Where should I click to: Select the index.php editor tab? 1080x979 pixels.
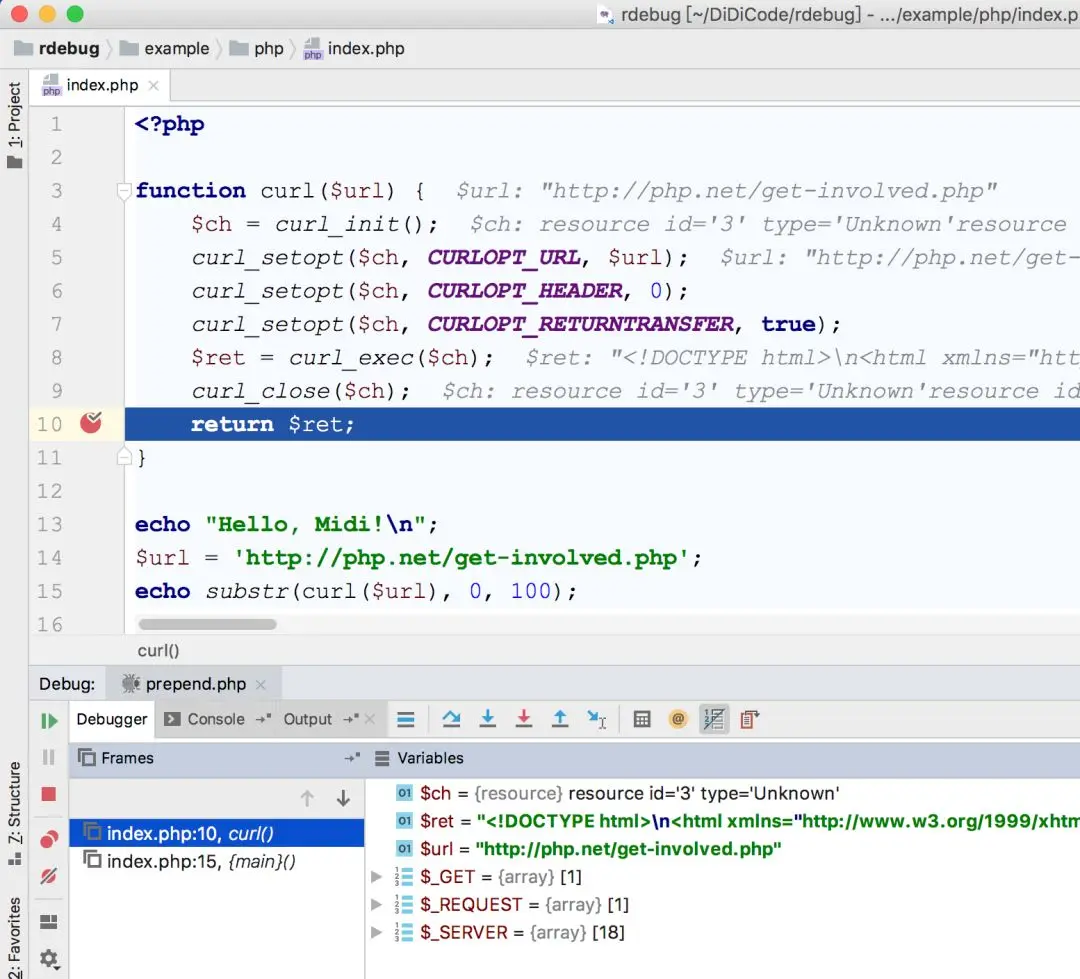[102, 85]
